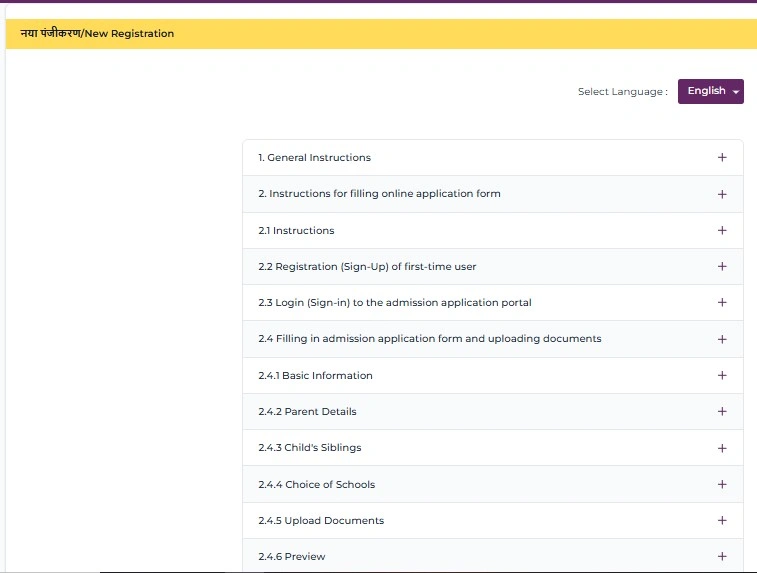The width and height of the screenshot is (757, 573).
Task: Click plus icon on Registration (Sign-Up) row
Action: click(722, 267)
